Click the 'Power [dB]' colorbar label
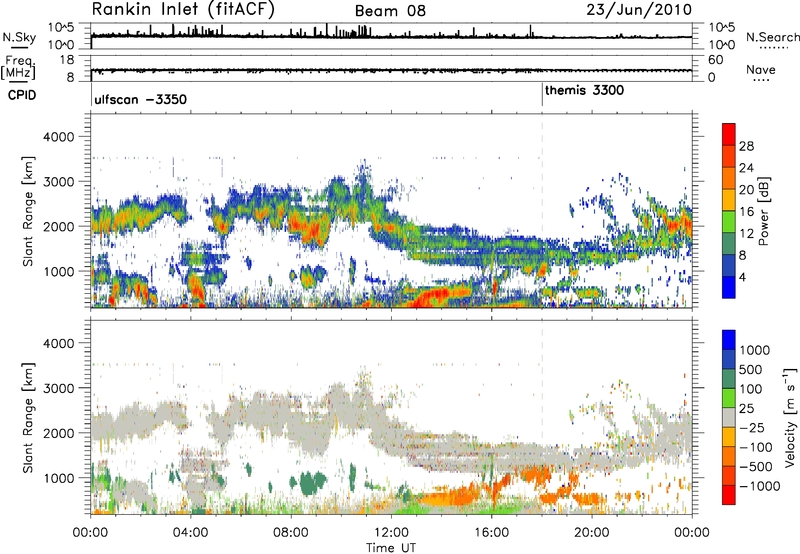Image resolution: width=800 pixels, height=554 pixels. (x=763, y=211)
